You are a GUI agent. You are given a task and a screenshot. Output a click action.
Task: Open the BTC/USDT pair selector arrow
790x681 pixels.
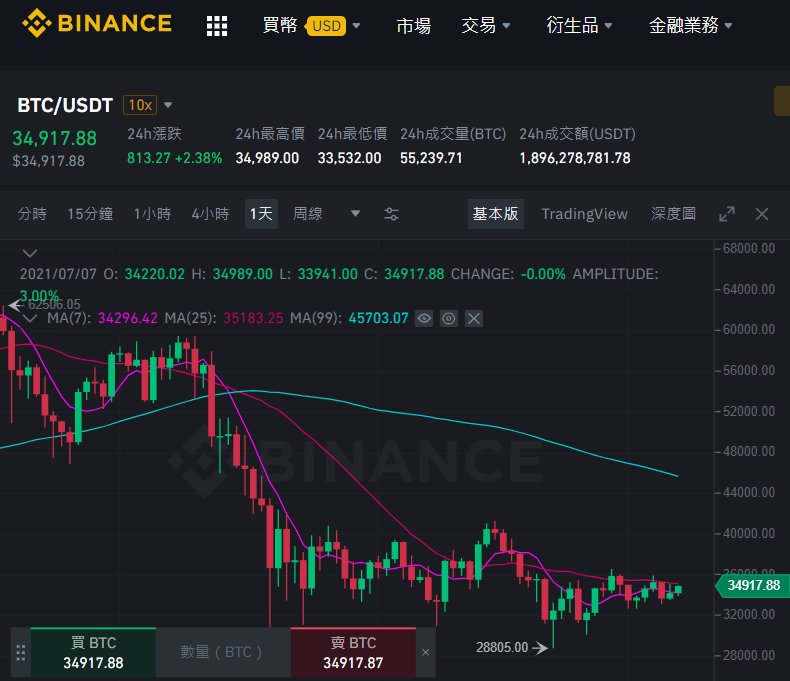[x=168, y=105]
